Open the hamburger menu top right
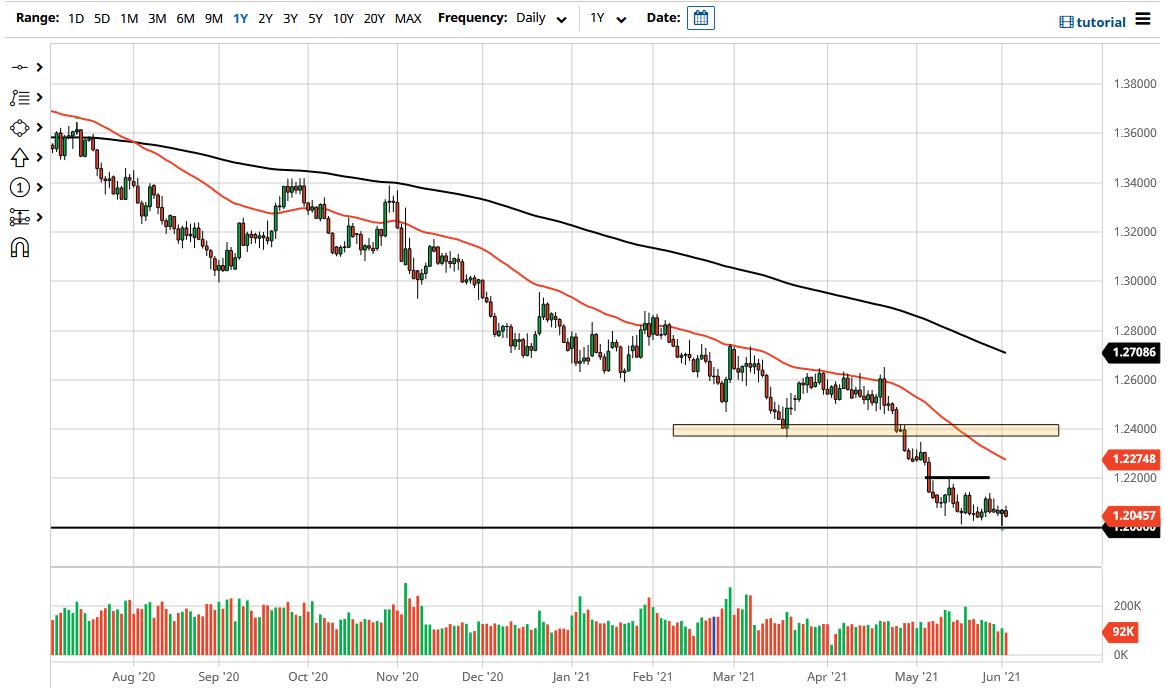 (1144, 18)
